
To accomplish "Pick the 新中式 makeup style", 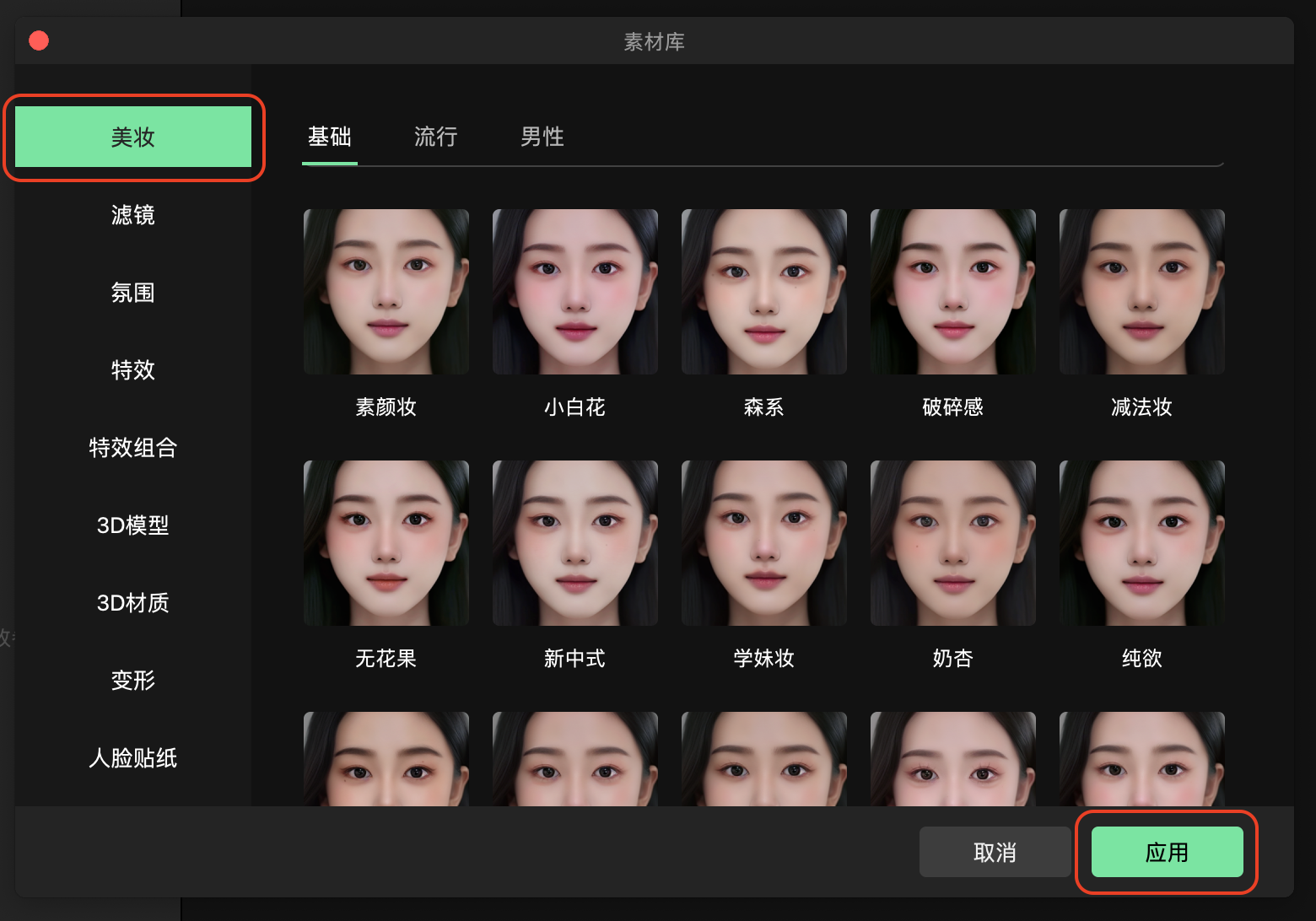I will [574, 543].
